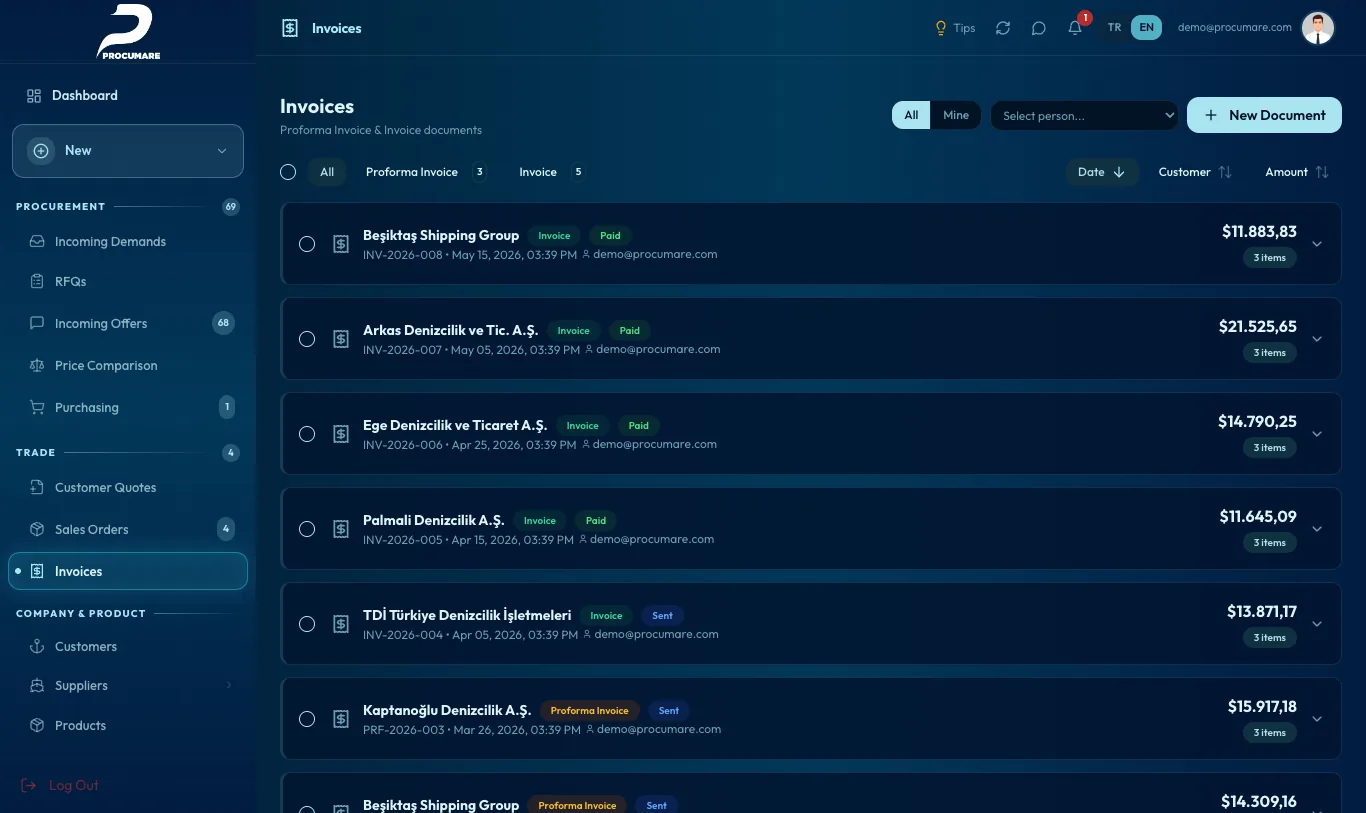
Task: Click the refresh icon in header
Action: 1003,28
